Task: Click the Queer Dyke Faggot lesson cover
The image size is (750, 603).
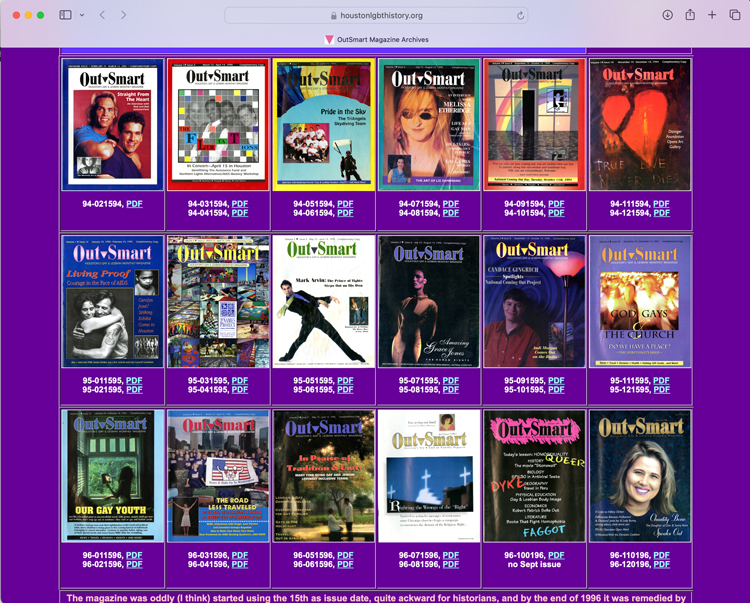Action: (534, 476)
